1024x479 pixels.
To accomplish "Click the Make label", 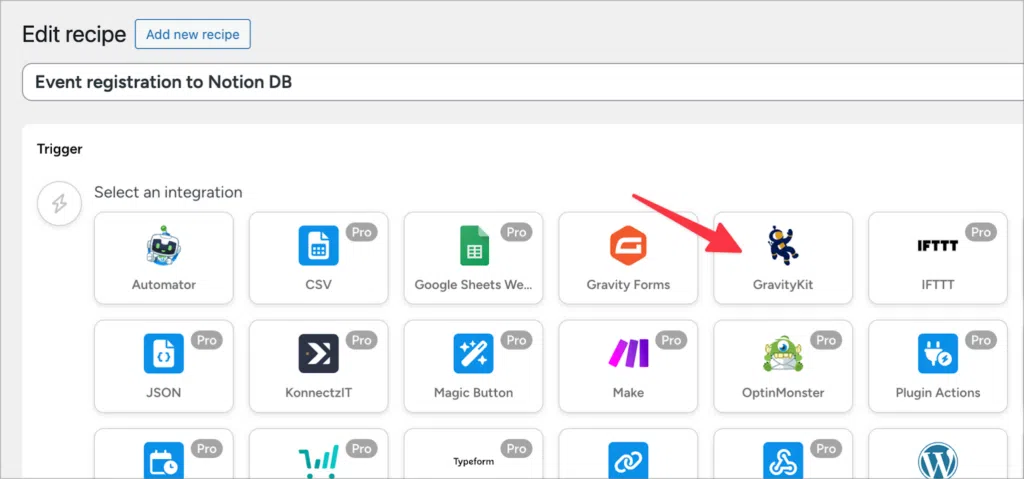I will pyautogui.click(x=628, y=393).
